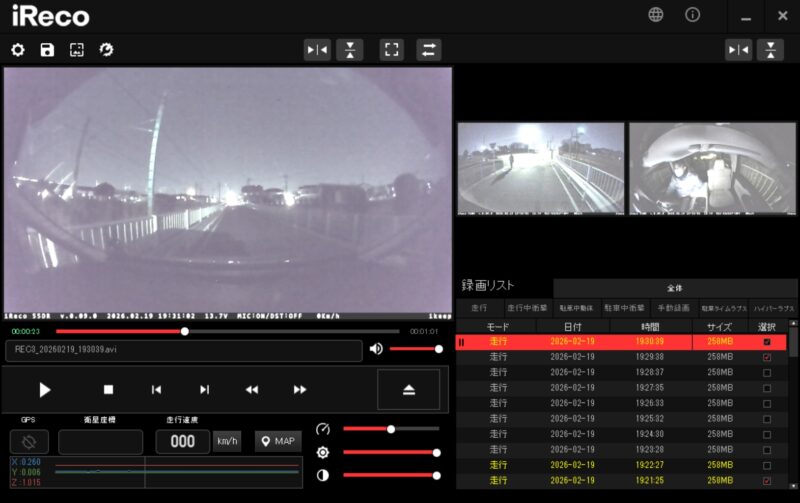
Task: Click the screenshot capture icon
Action: click(76, 50)
